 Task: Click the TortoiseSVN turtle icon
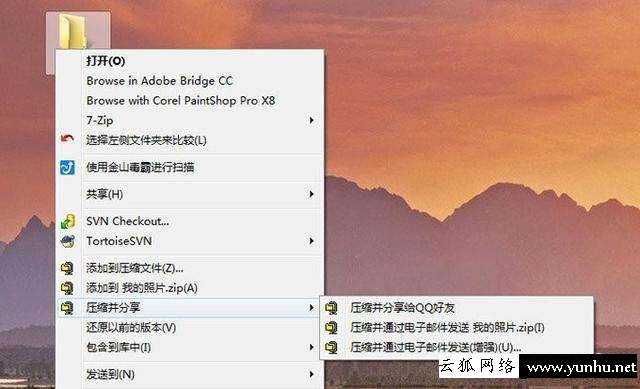[x=67, y=241]
